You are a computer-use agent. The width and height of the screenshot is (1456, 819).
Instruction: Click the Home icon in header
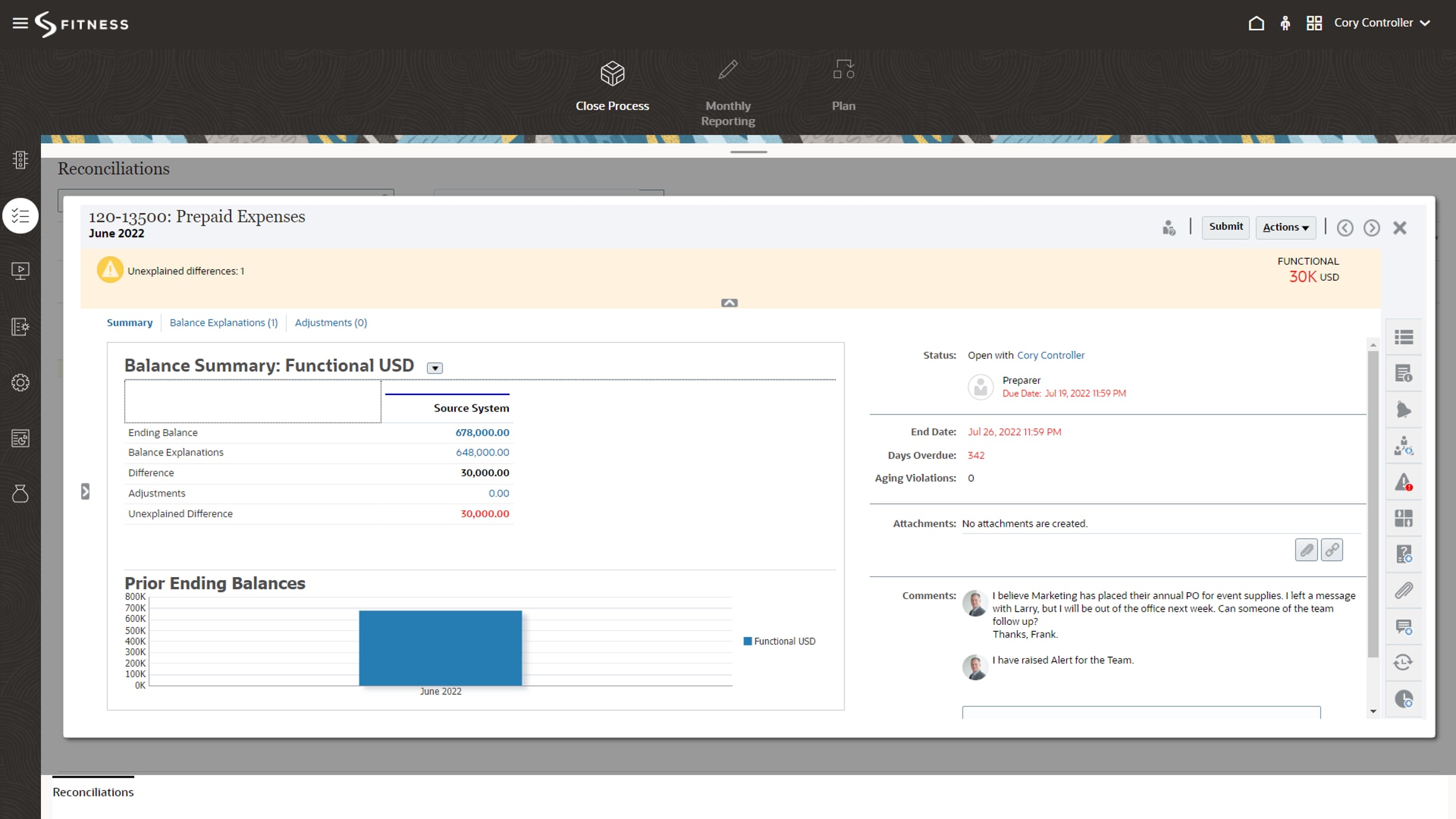1256,23
